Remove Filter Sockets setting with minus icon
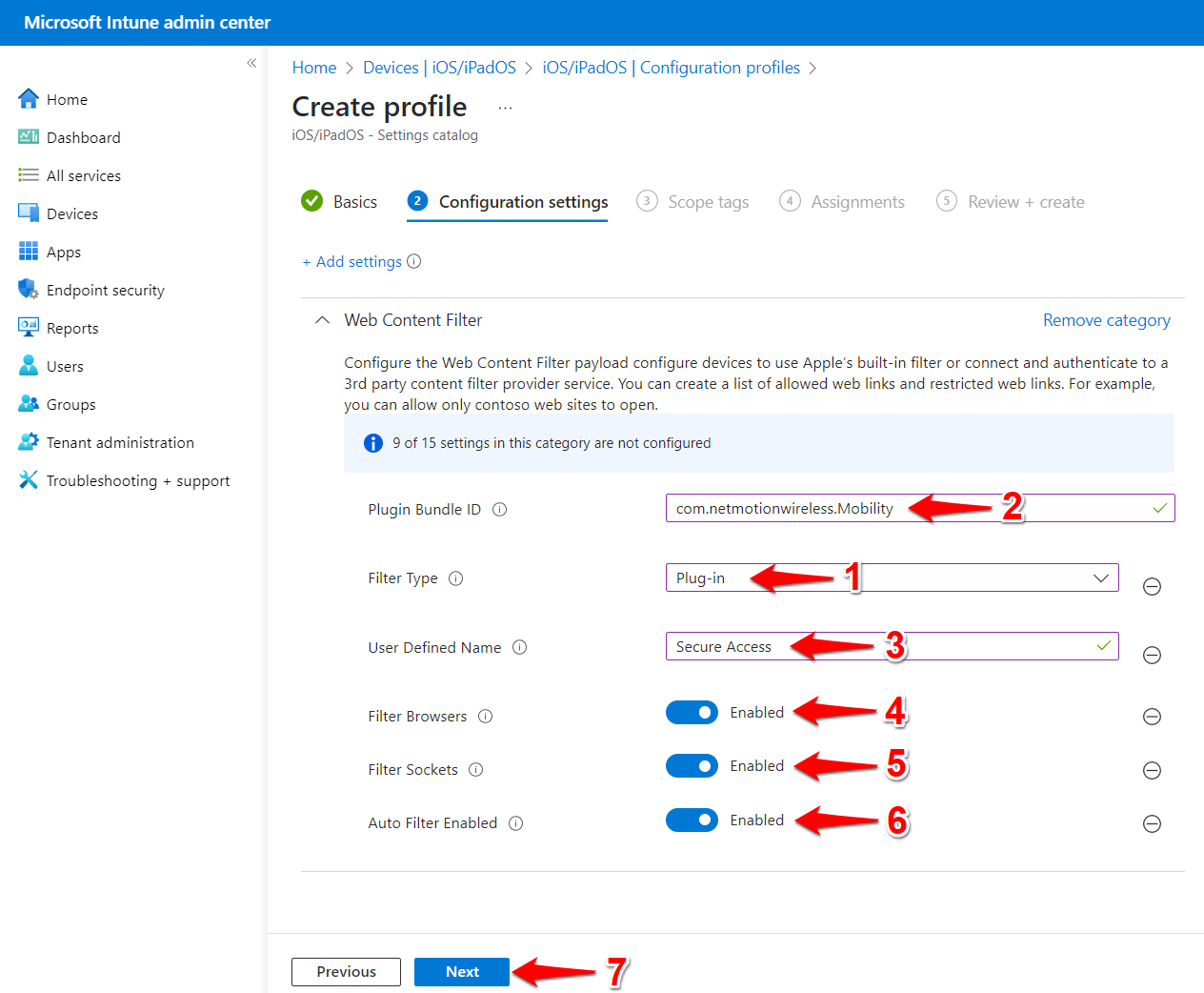The width and height of the screenshot is (1204, 993). [1152, 769]
